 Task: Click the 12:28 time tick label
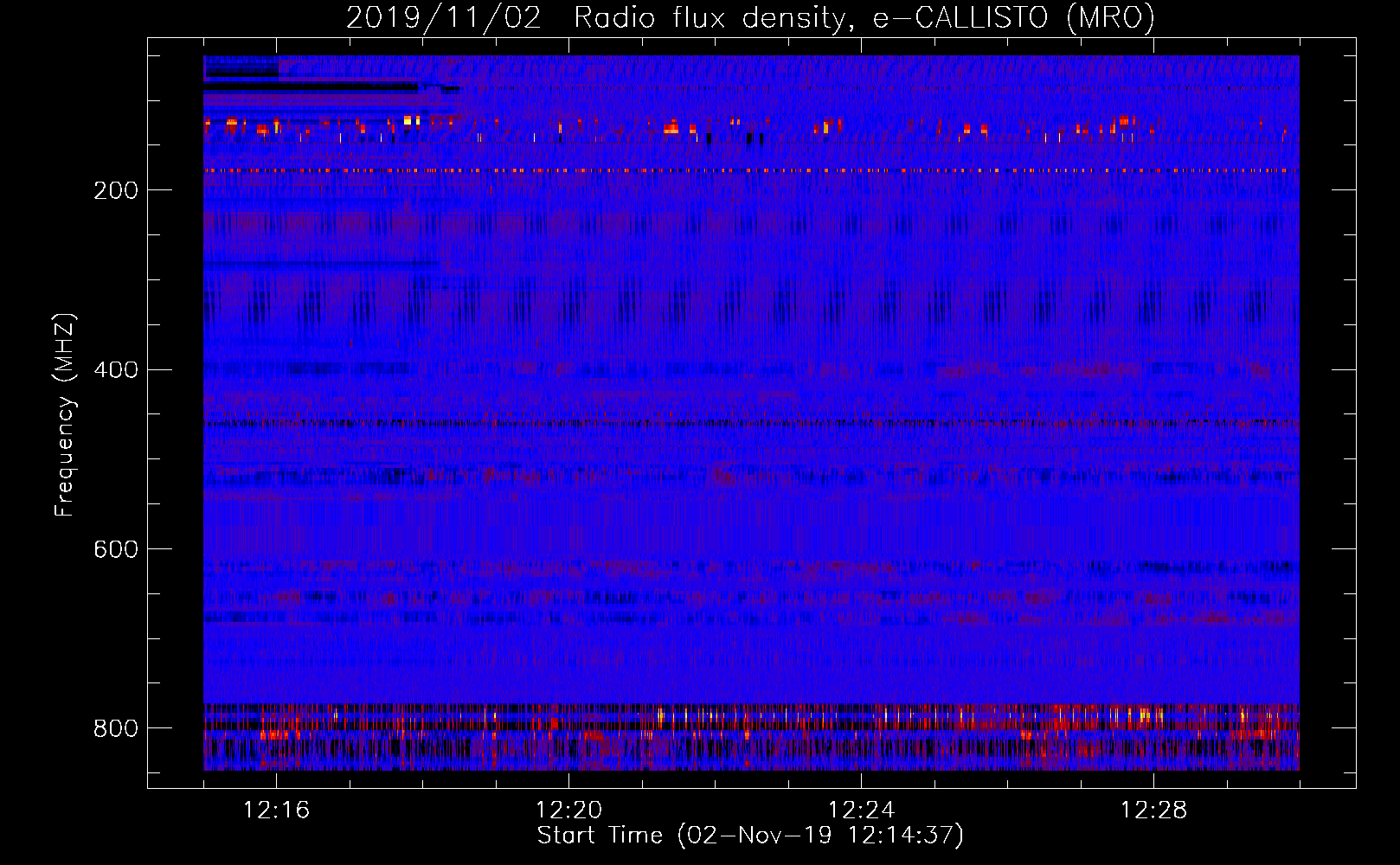1154,811
